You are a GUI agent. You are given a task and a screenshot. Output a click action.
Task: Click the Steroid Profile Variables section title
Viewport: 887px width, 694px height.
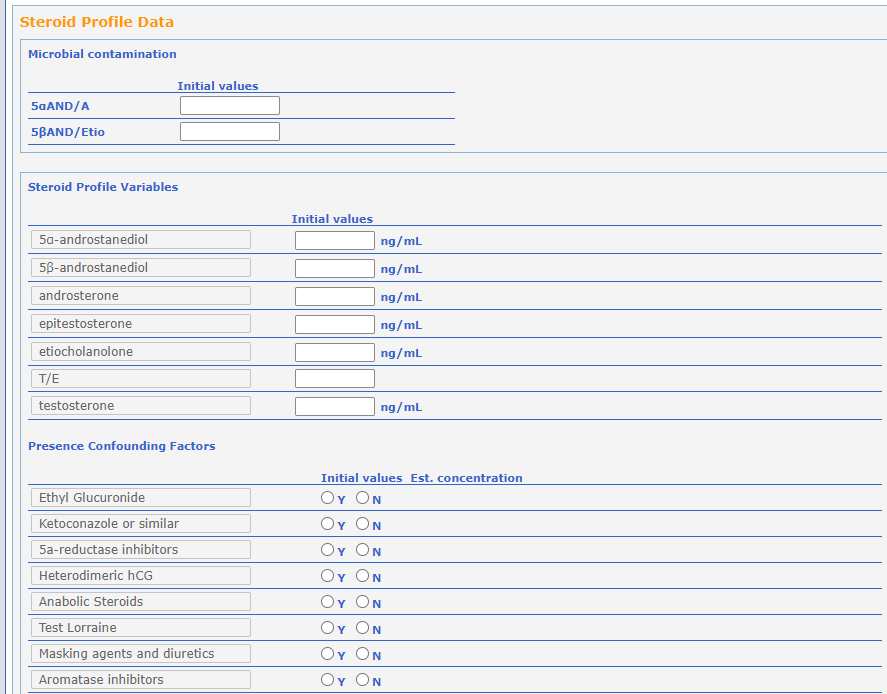[x=103, y=187]
